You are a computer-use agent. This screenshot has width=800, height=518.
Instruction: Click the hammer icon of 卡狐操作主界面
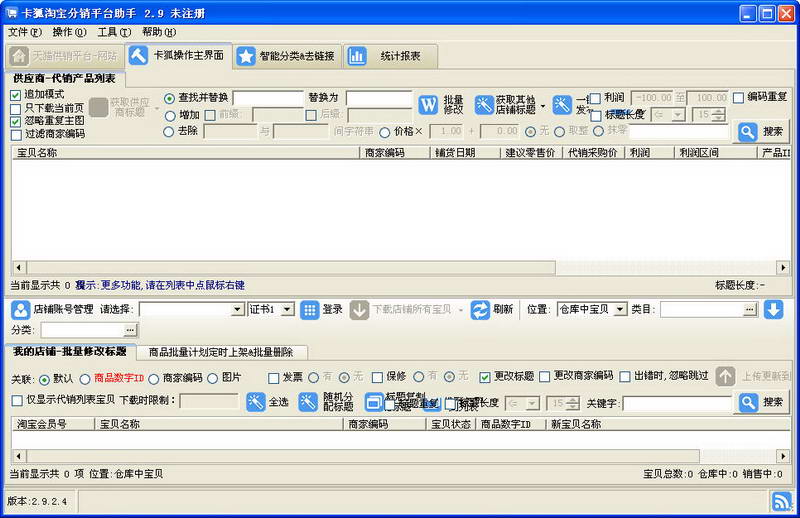[138, 55]
